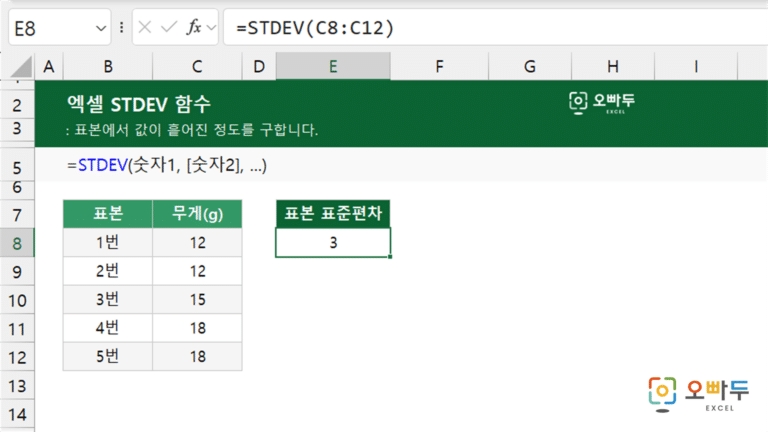The width and height of the screenshot is (768, 432).
Task: Select row 2 header
Action: [17, 105]
